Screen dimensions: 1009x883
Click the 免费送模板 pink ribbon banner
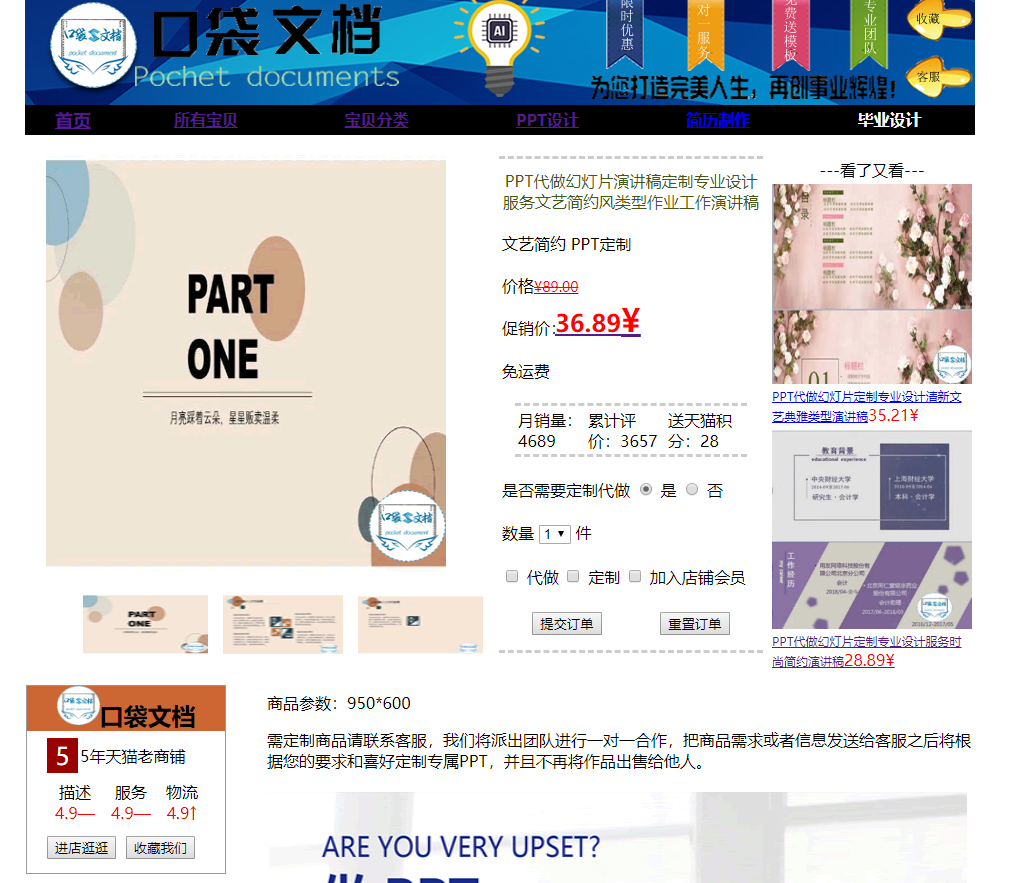790,32
